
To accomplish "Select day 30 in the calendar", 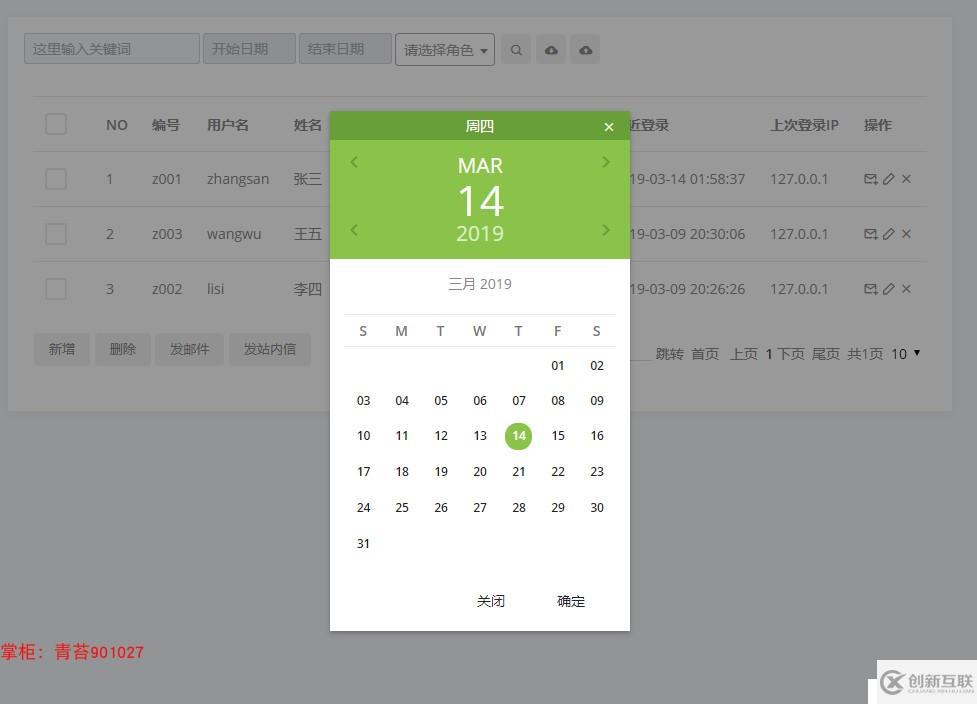I will point(597,508).
